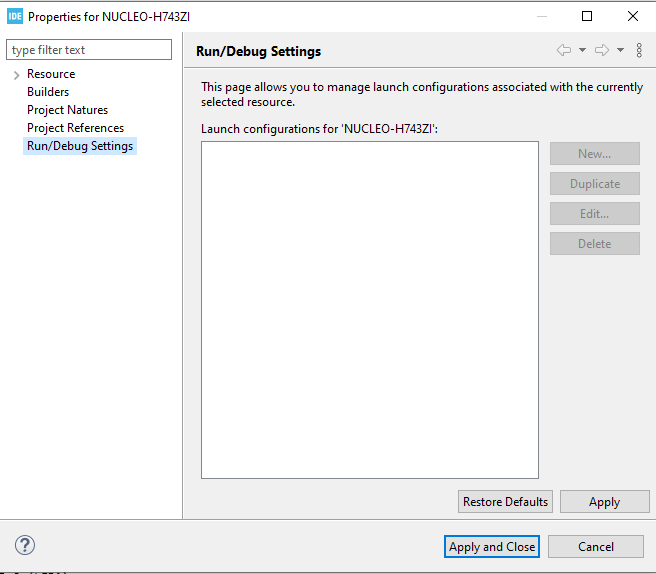Click the Delete button
Screen dimensions: 656x574
point(594,243)
